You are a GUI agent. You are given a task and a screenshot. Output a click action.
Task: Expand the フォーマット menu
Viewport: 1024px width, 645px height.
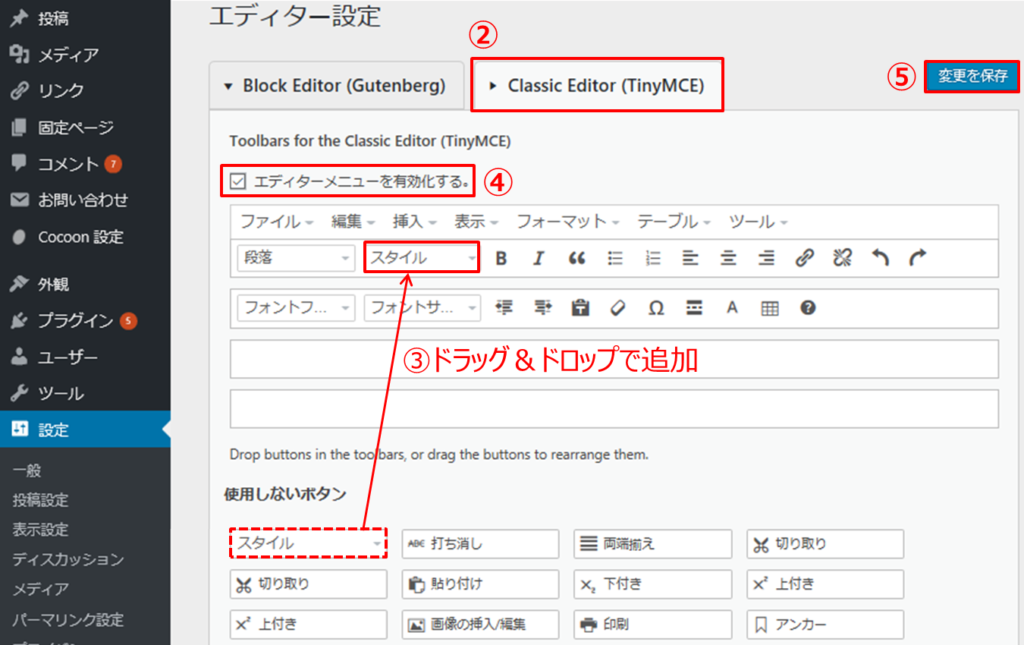(x=567, y=221)
